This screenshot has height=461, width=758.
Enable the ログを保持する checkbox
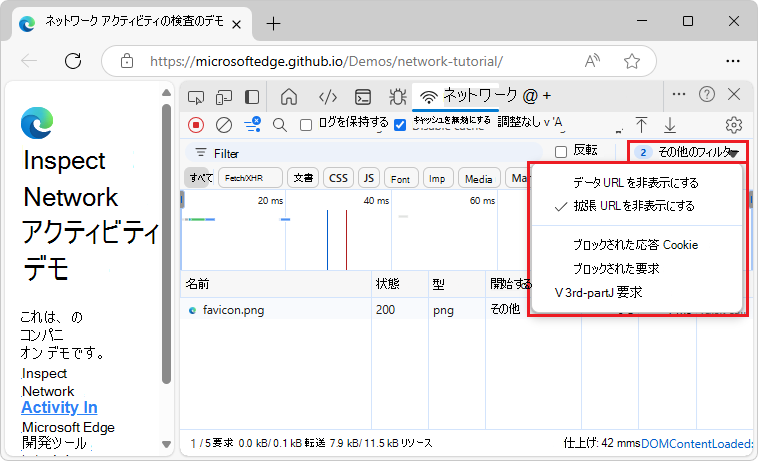306,125
